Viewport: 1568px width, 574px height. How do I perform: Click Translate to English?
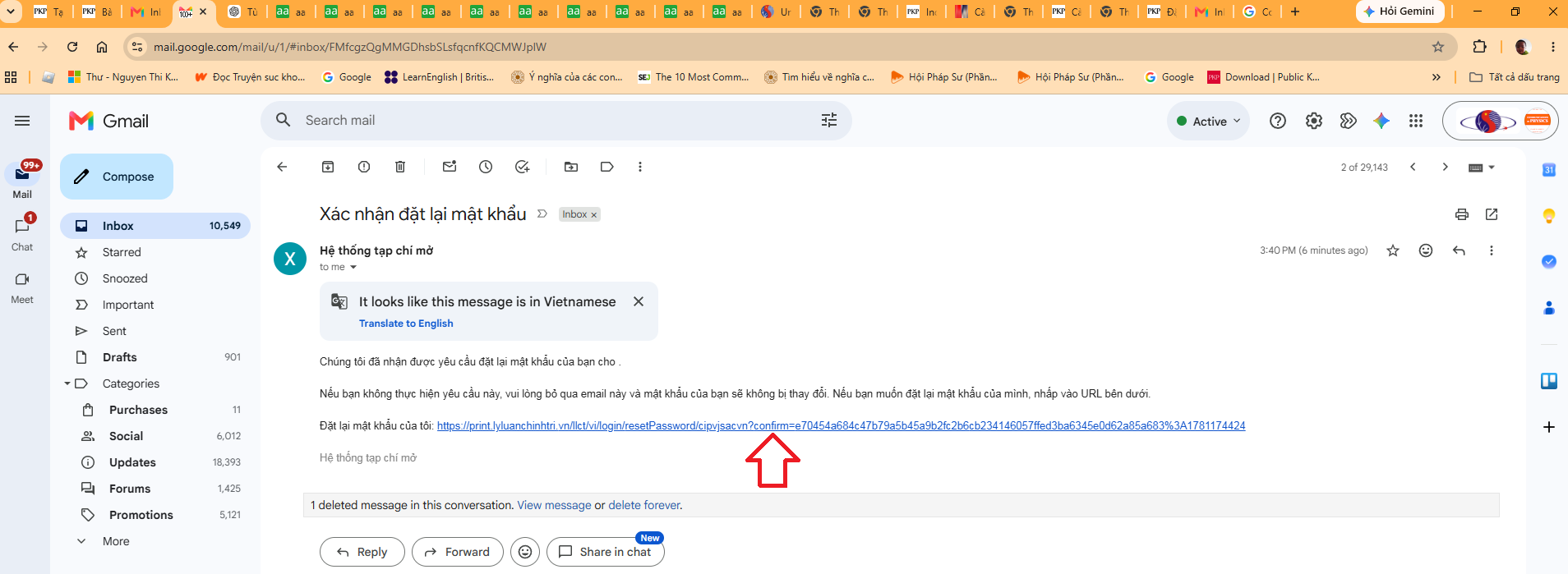coord(406,324)
